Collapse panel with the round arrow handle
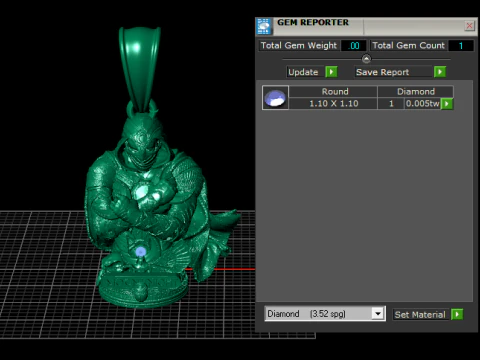This screenshot has height=360, width=480. pyautogui.click(x=366, y=59)
